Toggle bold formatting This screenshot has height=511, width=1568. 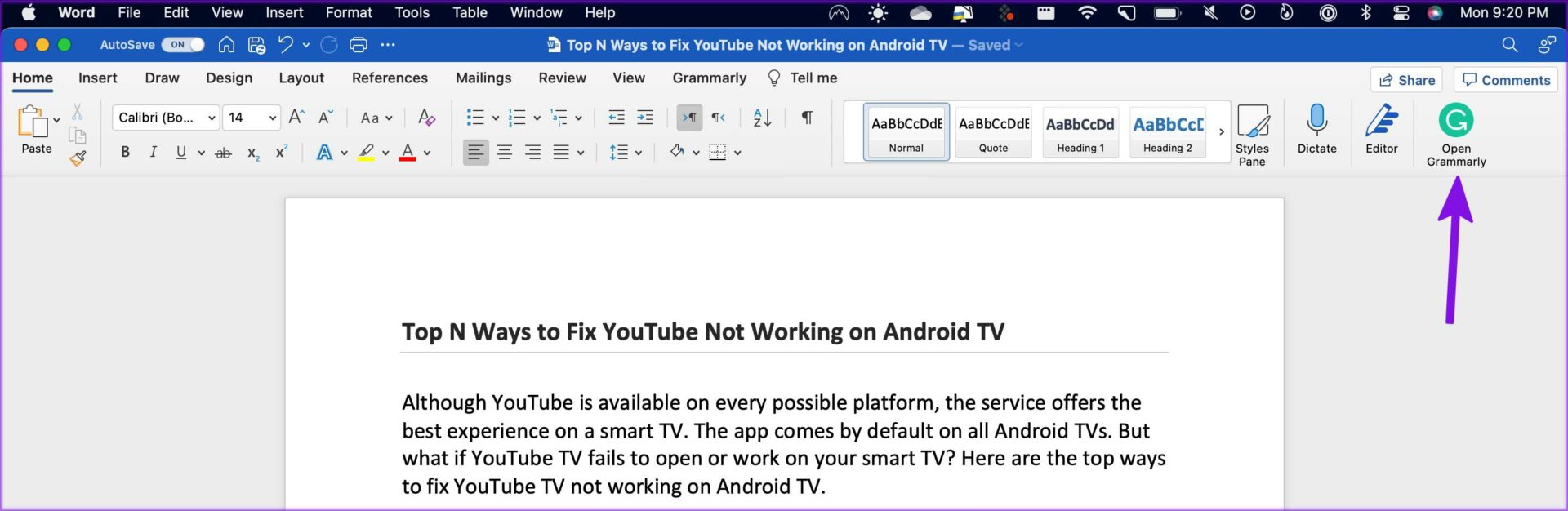pos(125,153)
